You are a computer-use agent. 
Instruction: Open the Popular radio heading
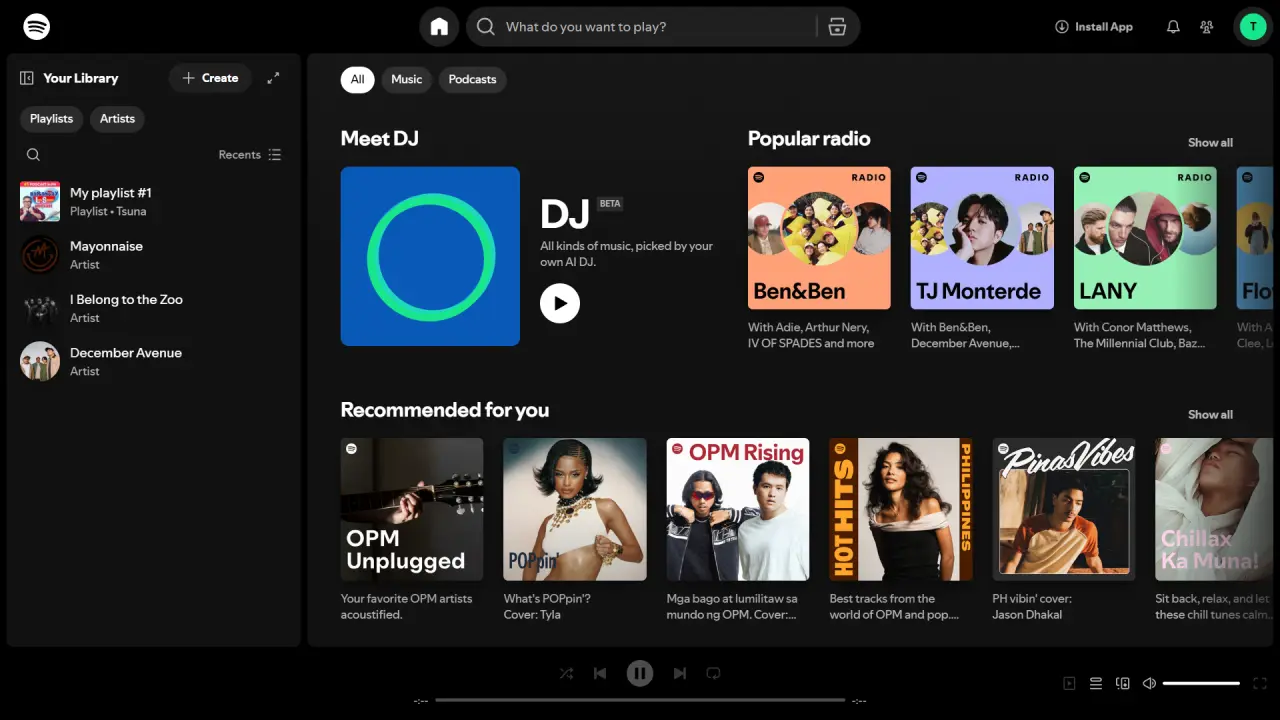(809, 139)
